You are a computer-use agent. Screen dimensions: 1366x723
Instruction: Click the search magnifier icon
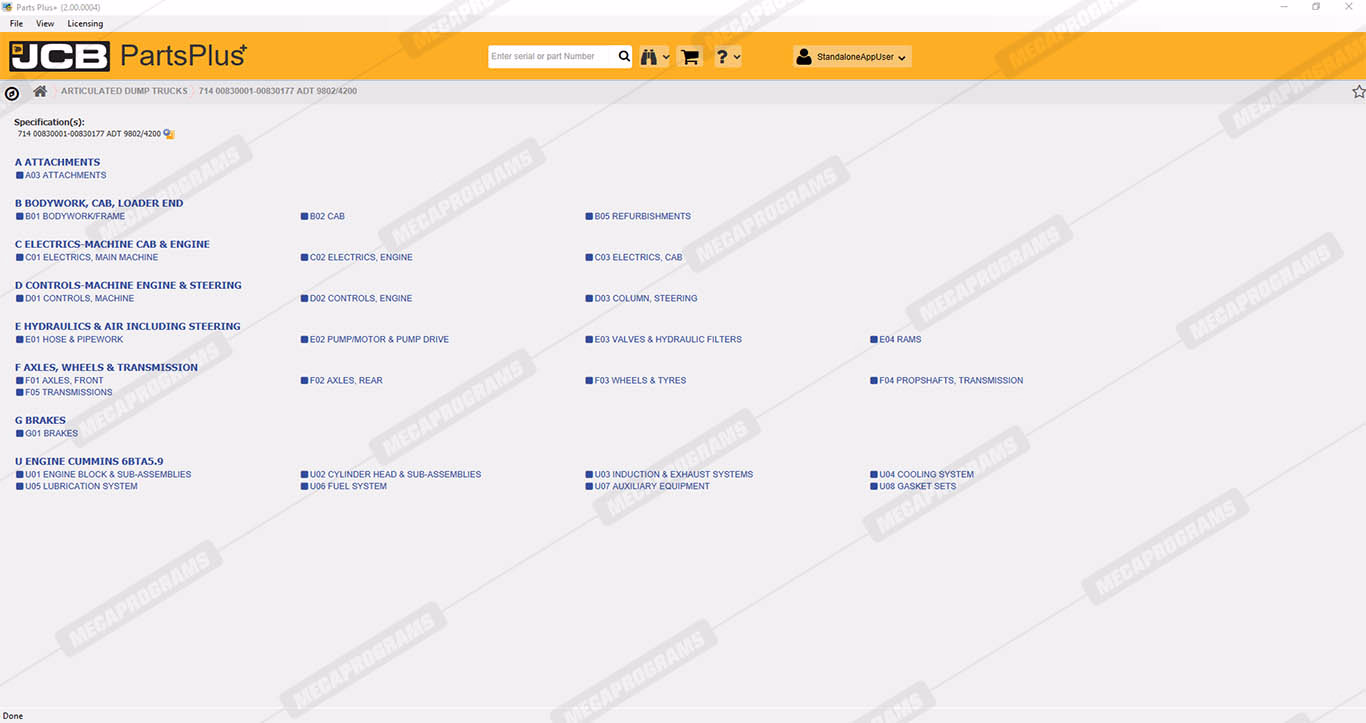pyautogui.click(x=624, y=57)
